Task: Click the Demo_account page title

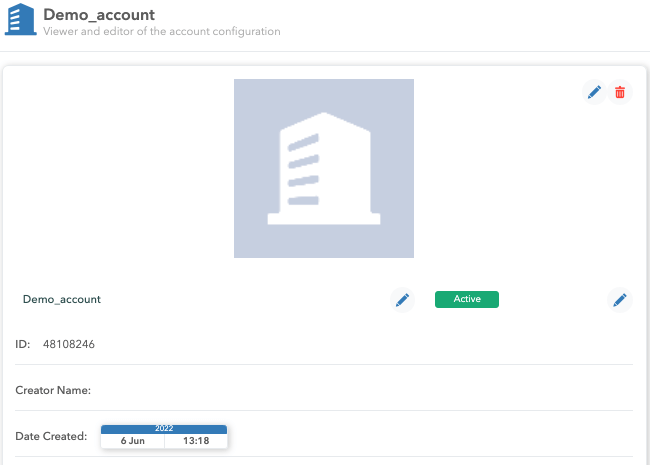Action: (98, 14)
